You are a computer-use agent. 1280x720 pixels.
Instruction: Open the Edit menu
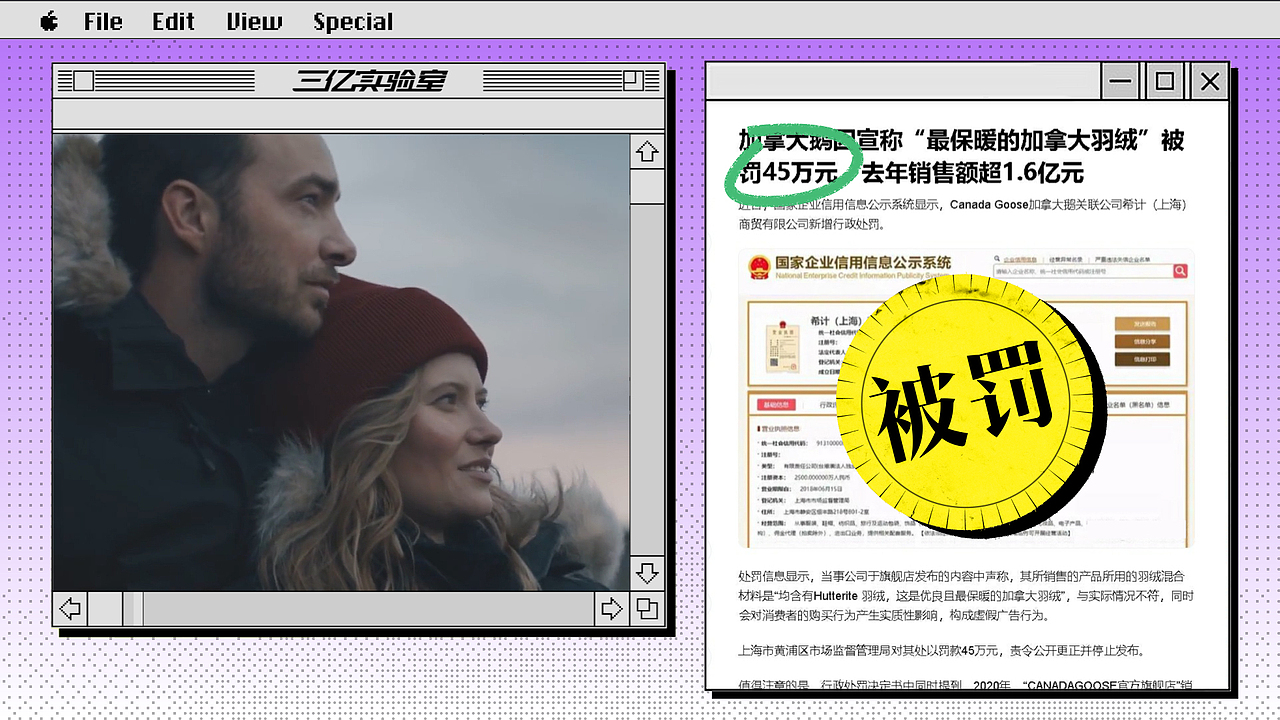pyautogui.click(x=174, y=21)
